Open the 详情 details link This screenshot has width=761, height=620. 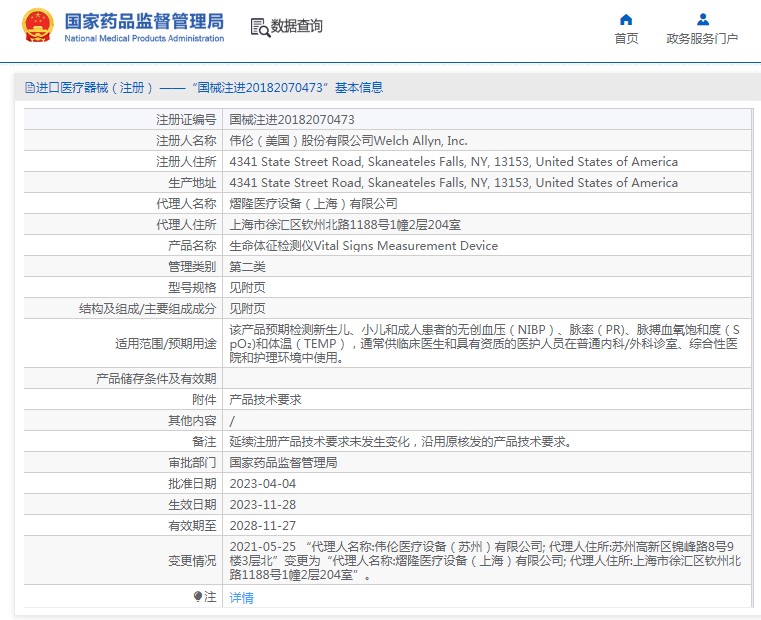pos(241,597)
